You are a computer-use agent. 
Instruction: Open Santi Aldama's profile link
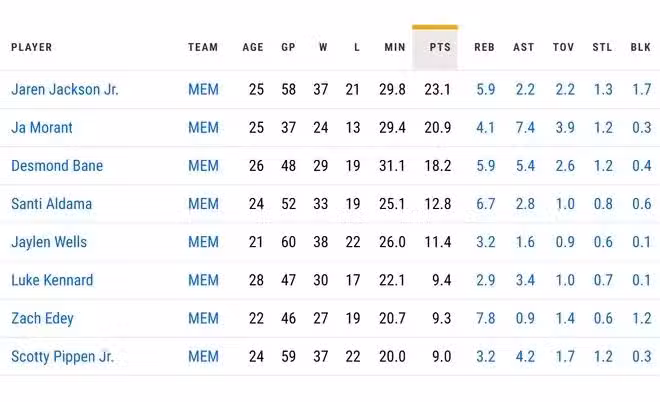tap(51, 204)
